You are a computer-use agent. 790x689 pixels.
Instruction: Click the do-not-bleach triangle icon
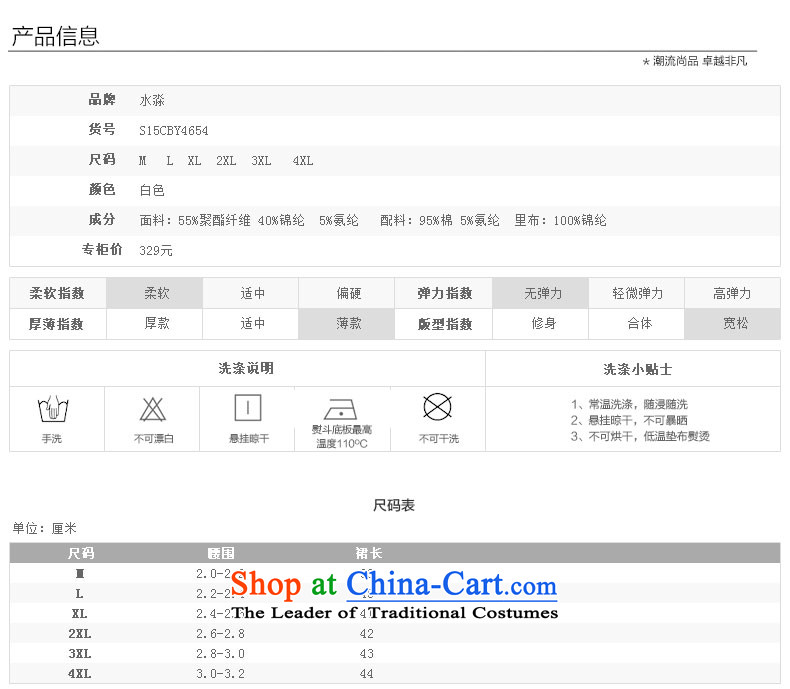pos(152,410)
